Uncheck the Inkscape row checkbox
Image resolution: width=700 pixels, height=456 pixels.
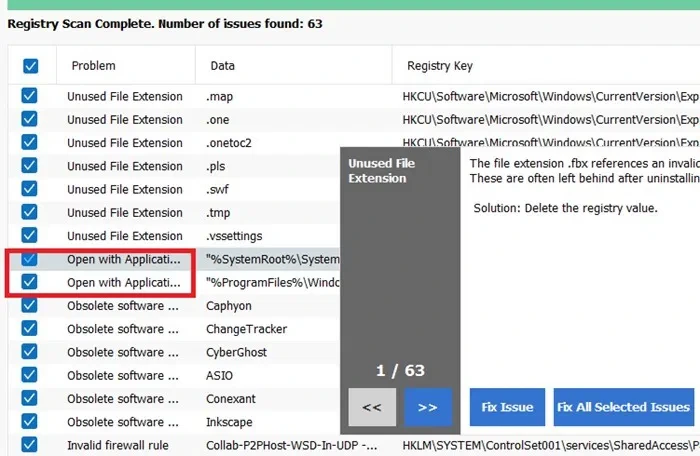(29, 421)
